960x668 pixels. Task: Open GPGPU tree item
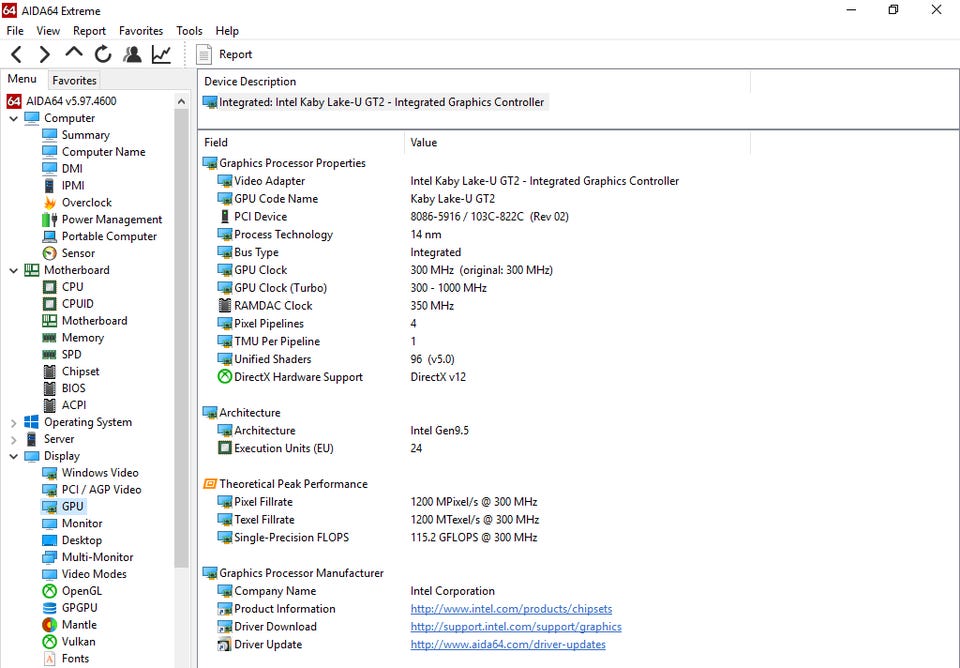tap(70, 608)
